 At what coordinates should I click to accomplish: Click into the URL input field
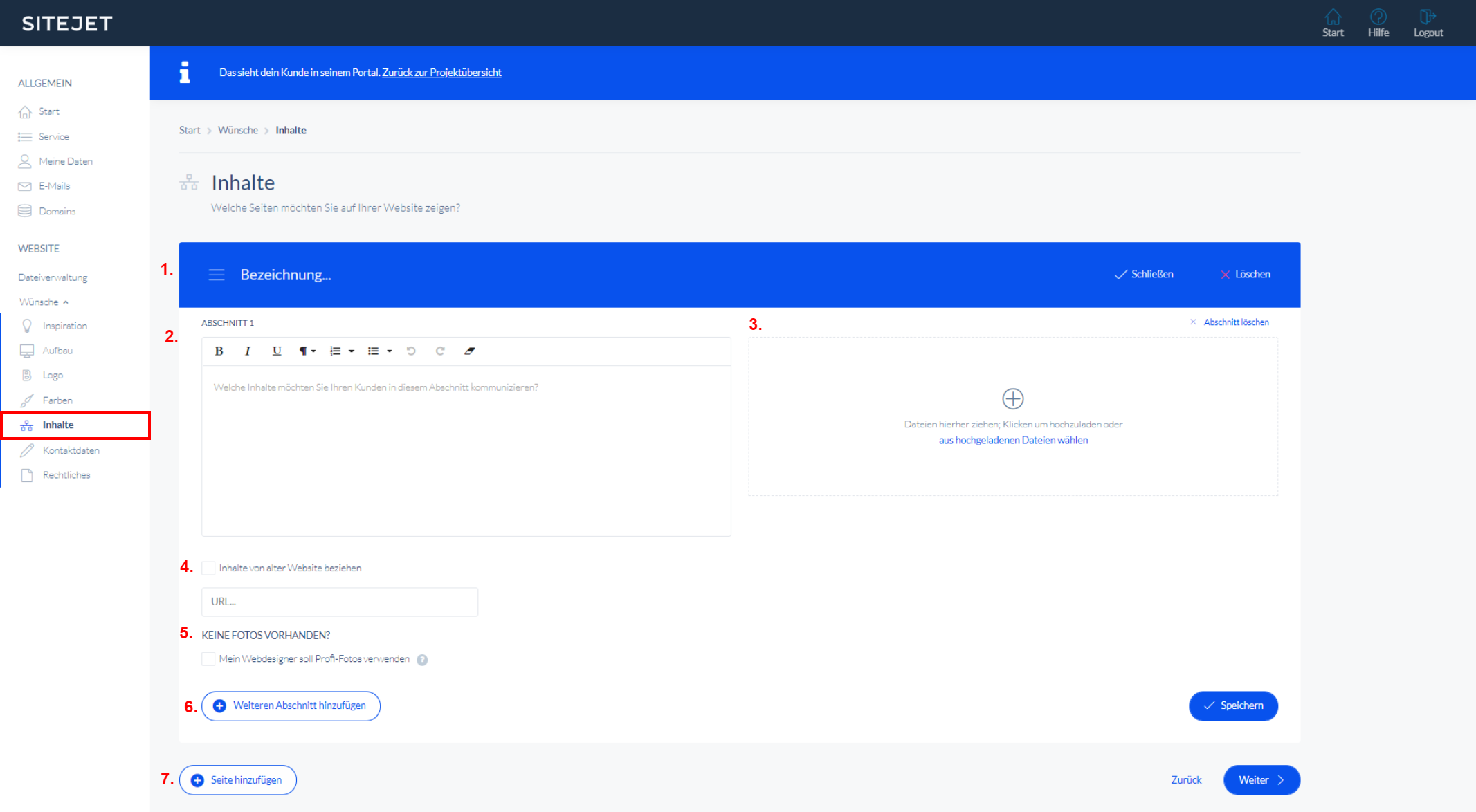click(339, 602)
